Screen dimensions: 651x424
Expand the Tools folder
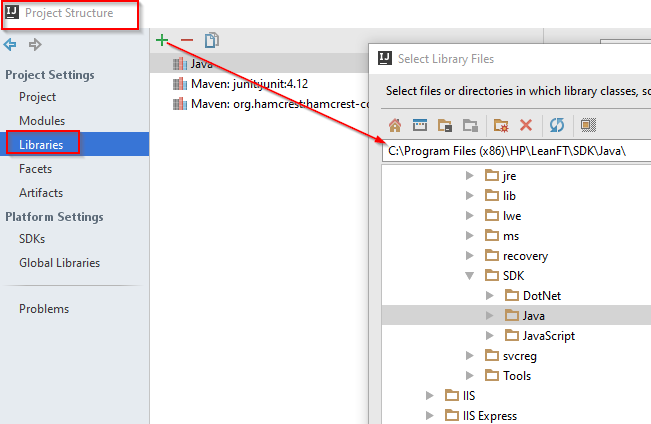coord(470,375)
